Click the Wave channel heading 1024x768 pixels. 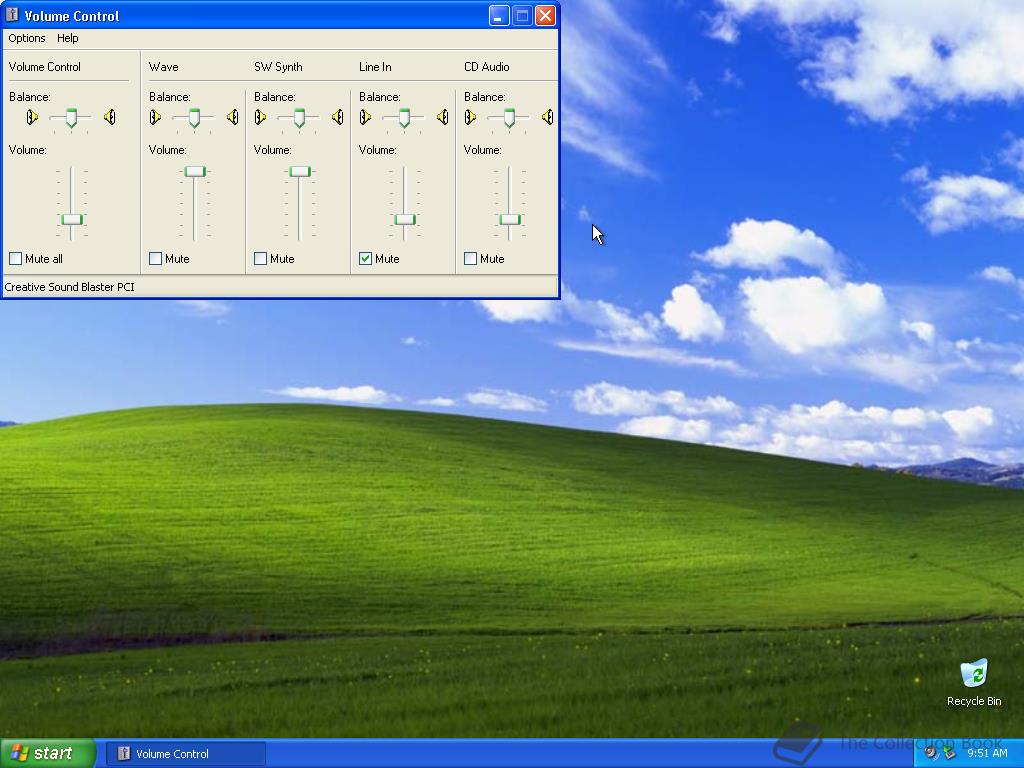[x=163, y=67]
